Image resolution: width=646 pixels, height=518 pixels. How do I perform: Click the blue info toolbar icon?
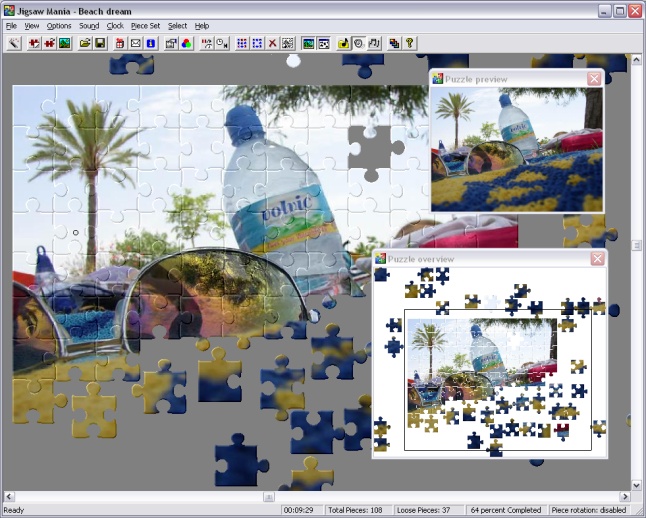pos(150,43)
